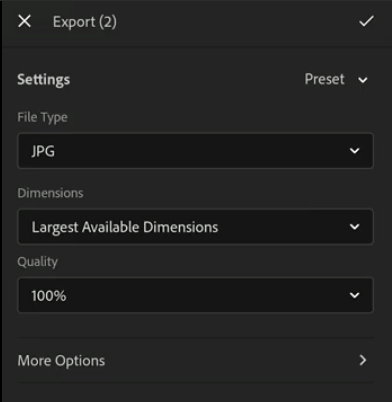Screen dimensions: 392x402
Task: Open the File Type JPG dropdown
Action: click(195, 151)
